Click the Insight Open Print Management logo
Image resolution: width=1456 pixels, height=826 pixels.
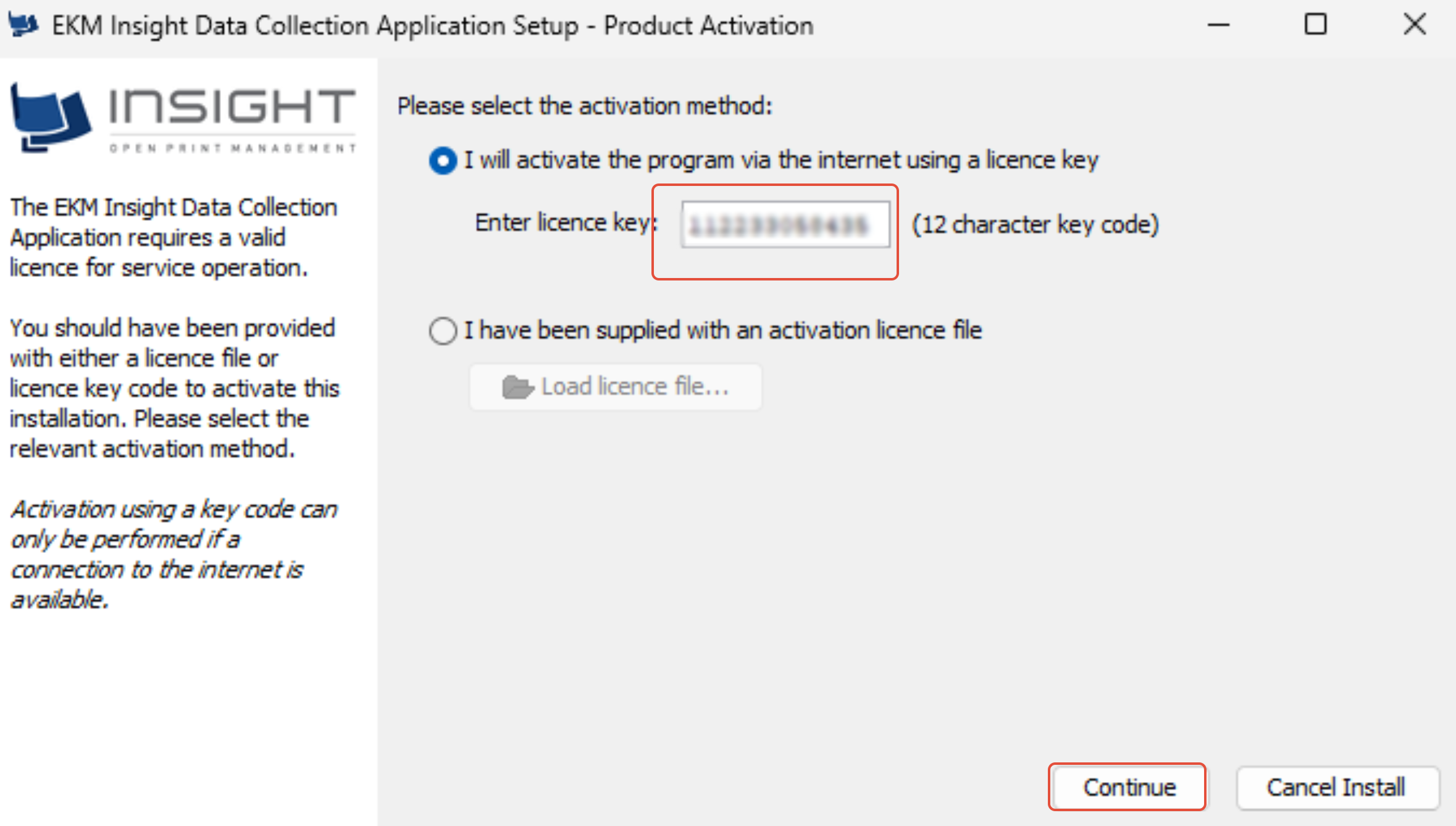pos(183,118)
